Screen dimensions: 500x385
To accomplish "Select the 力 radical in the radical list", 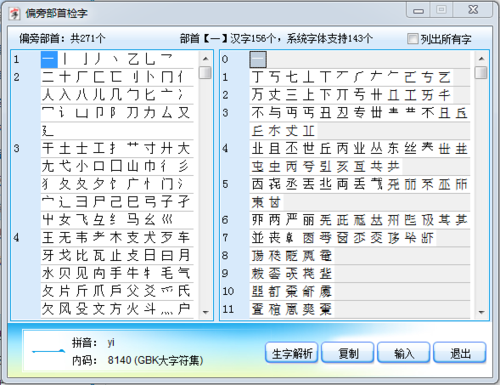I will tap(150, 113).
